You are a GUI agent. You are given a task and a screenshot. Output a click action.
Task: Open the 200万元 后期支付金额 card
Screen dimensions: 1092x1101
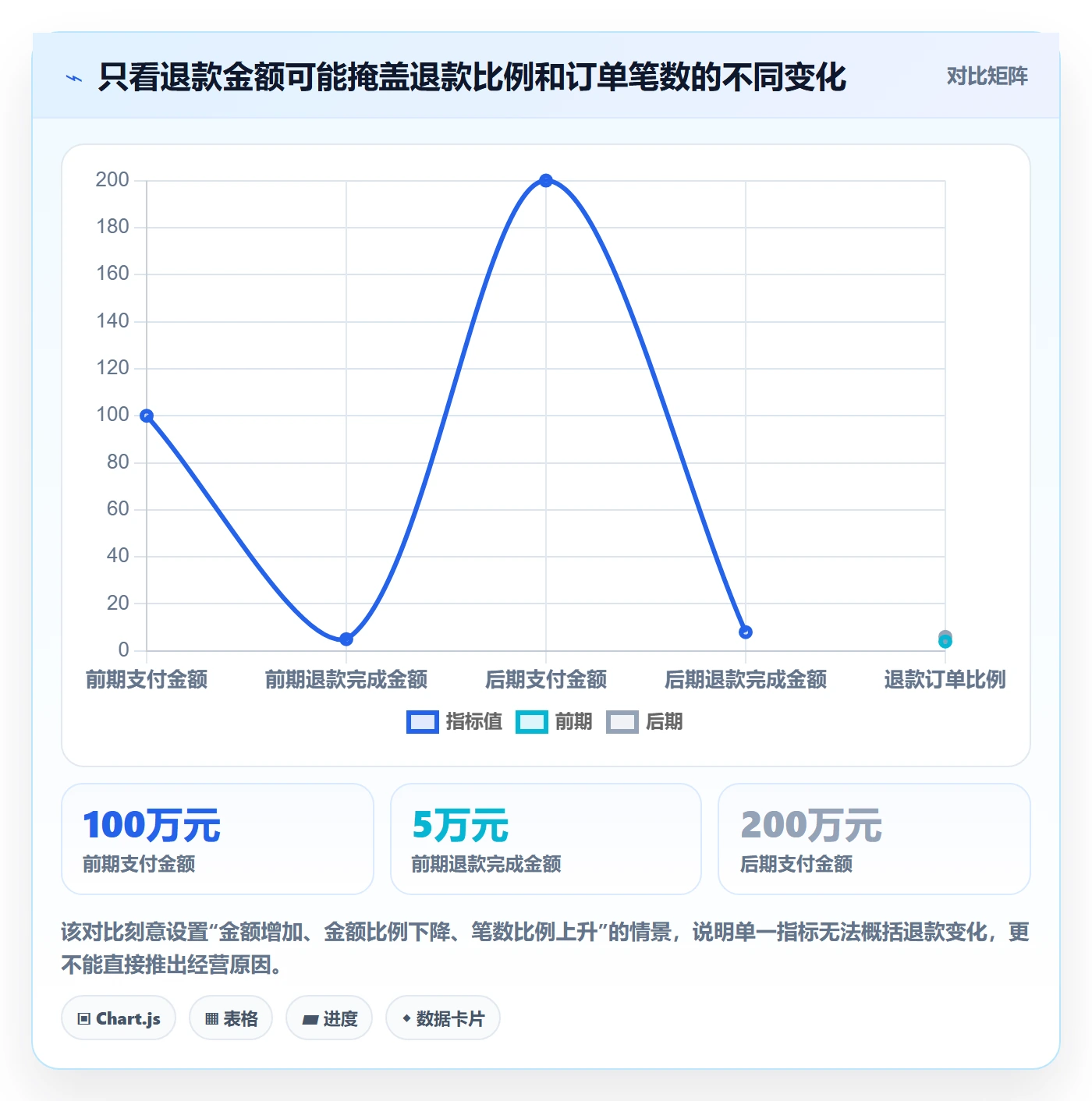click(x=874, y=839)
